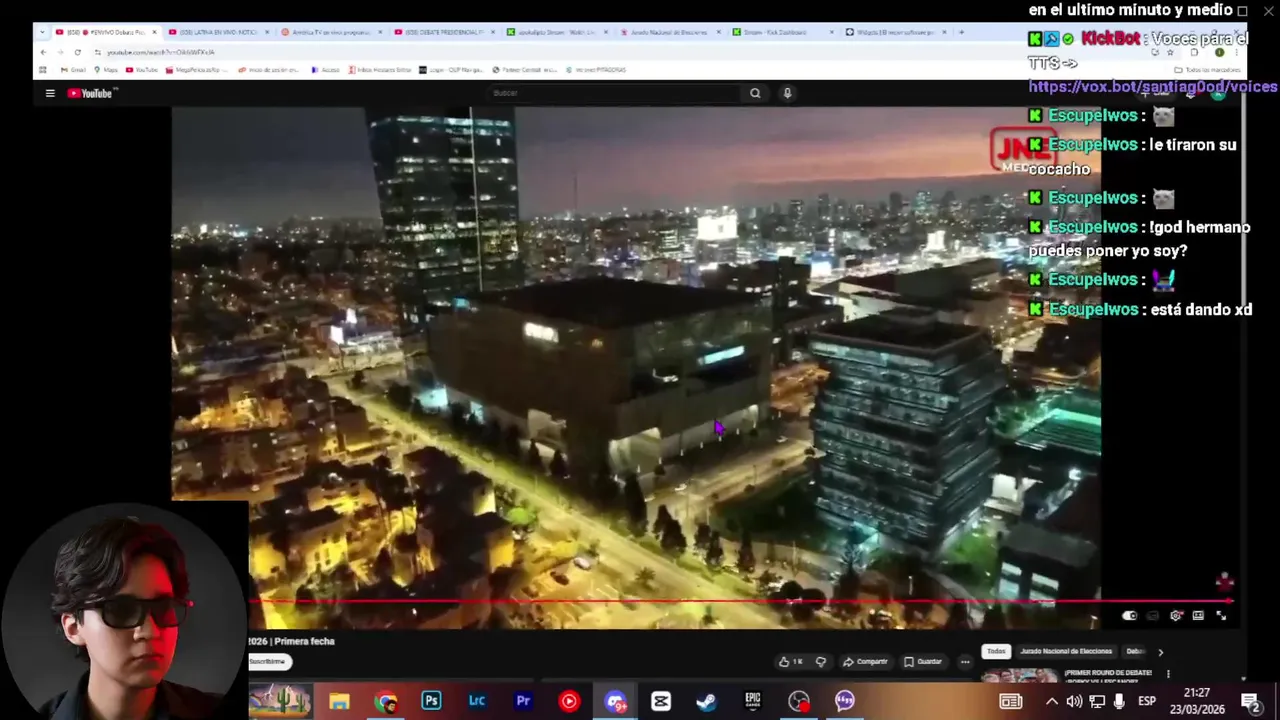The width and height of the screenshot is (1280, 720).
Task: Launch Photoshop from taskbar
Action: click(431, 701)
